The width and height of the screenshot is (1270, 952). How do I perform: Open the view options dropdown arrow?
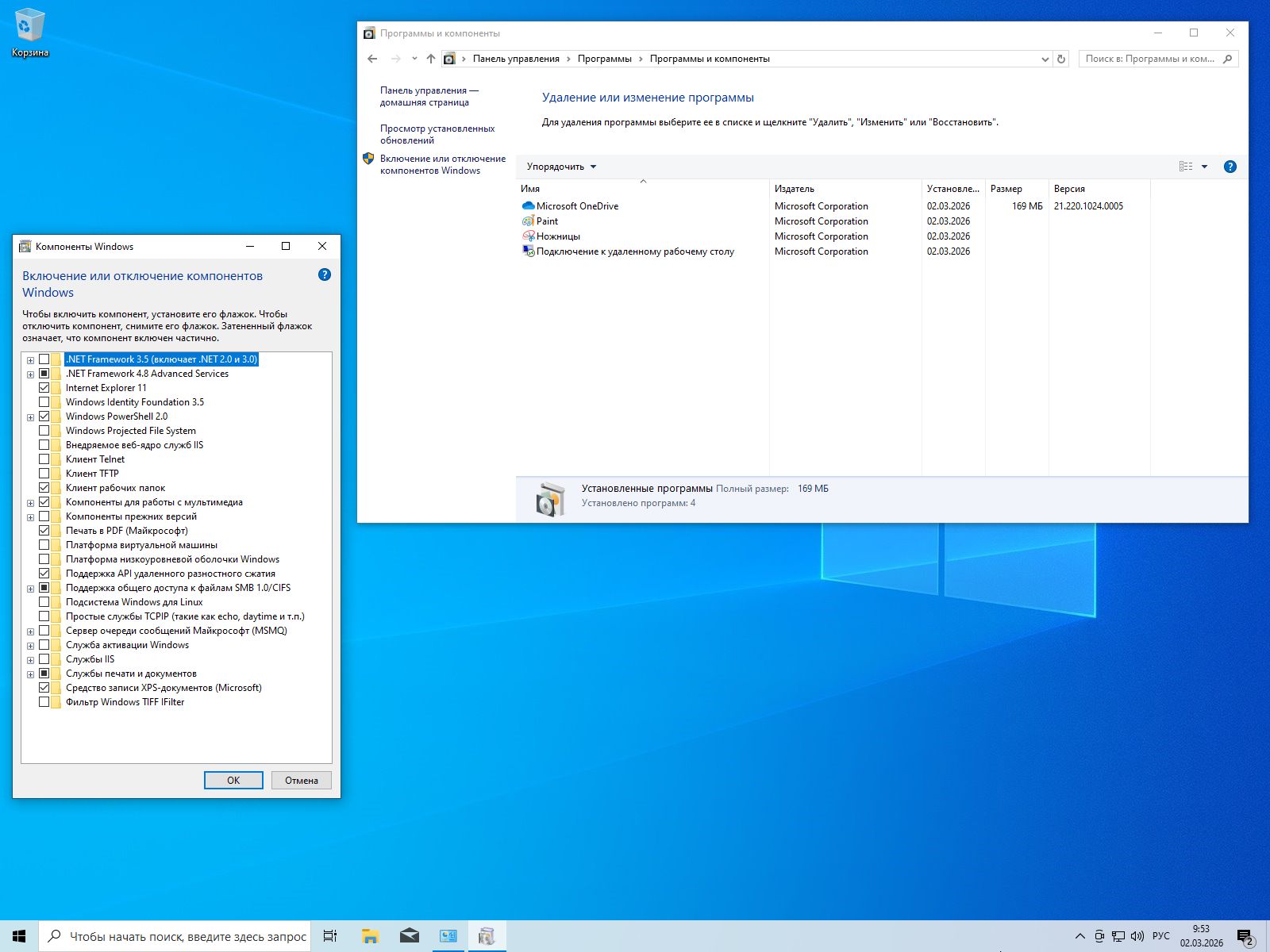pyautogui.click(x=1203, y=166)
